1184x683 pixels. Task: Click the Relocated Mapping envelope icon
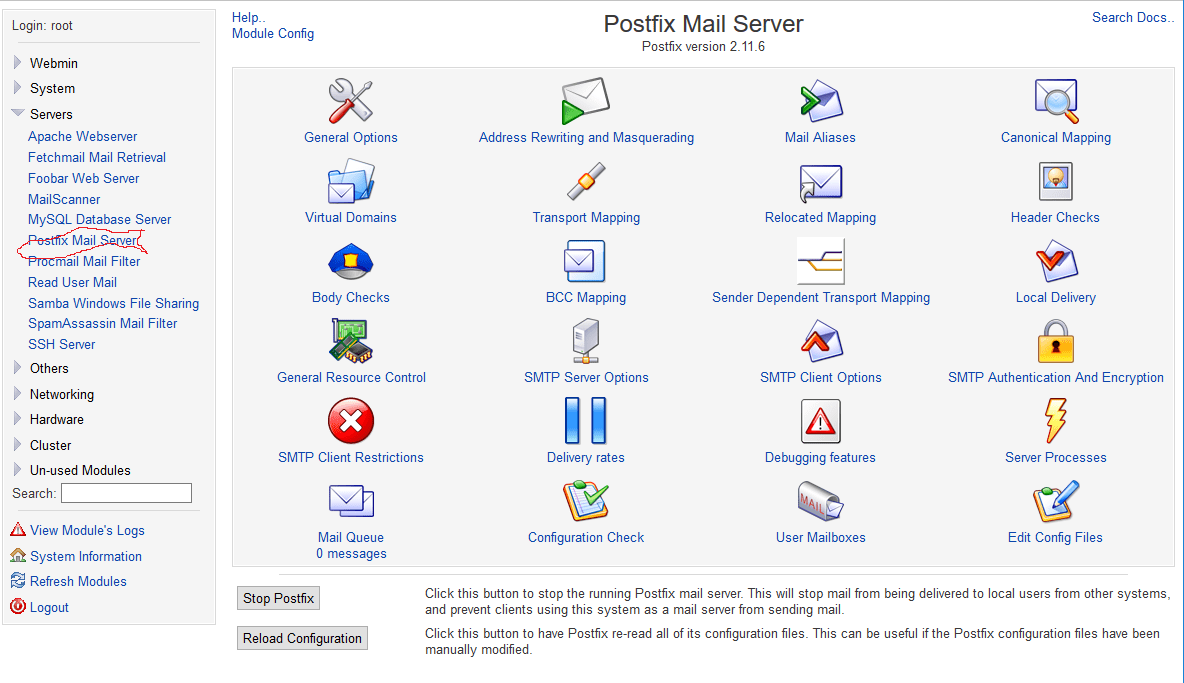(821, 183)
